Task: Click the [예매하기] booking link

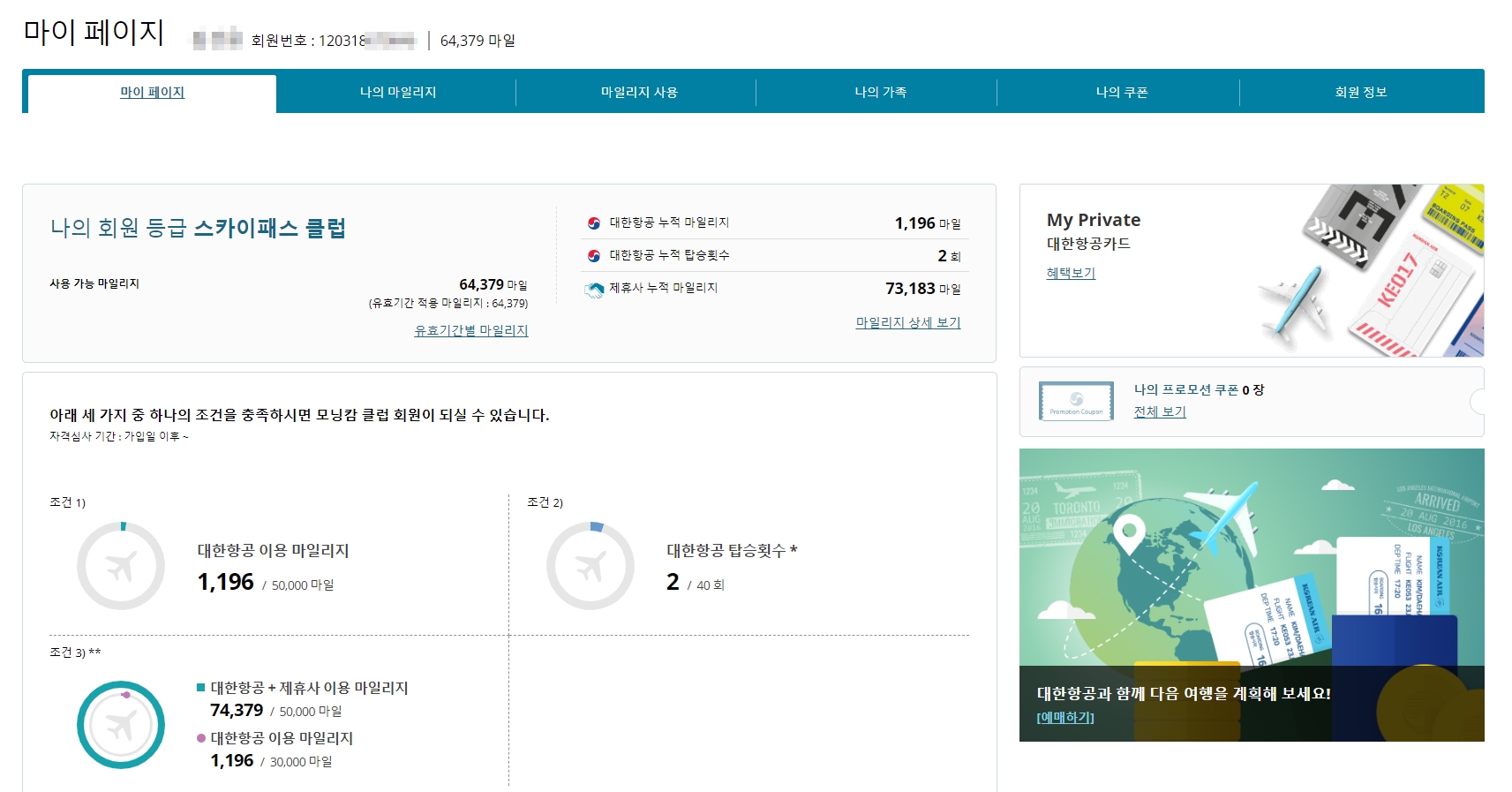Action: tap(1065, 718)
